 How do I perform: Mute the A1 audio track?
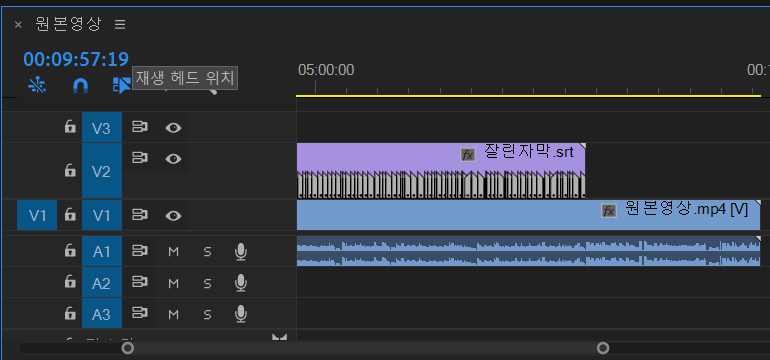173,252
